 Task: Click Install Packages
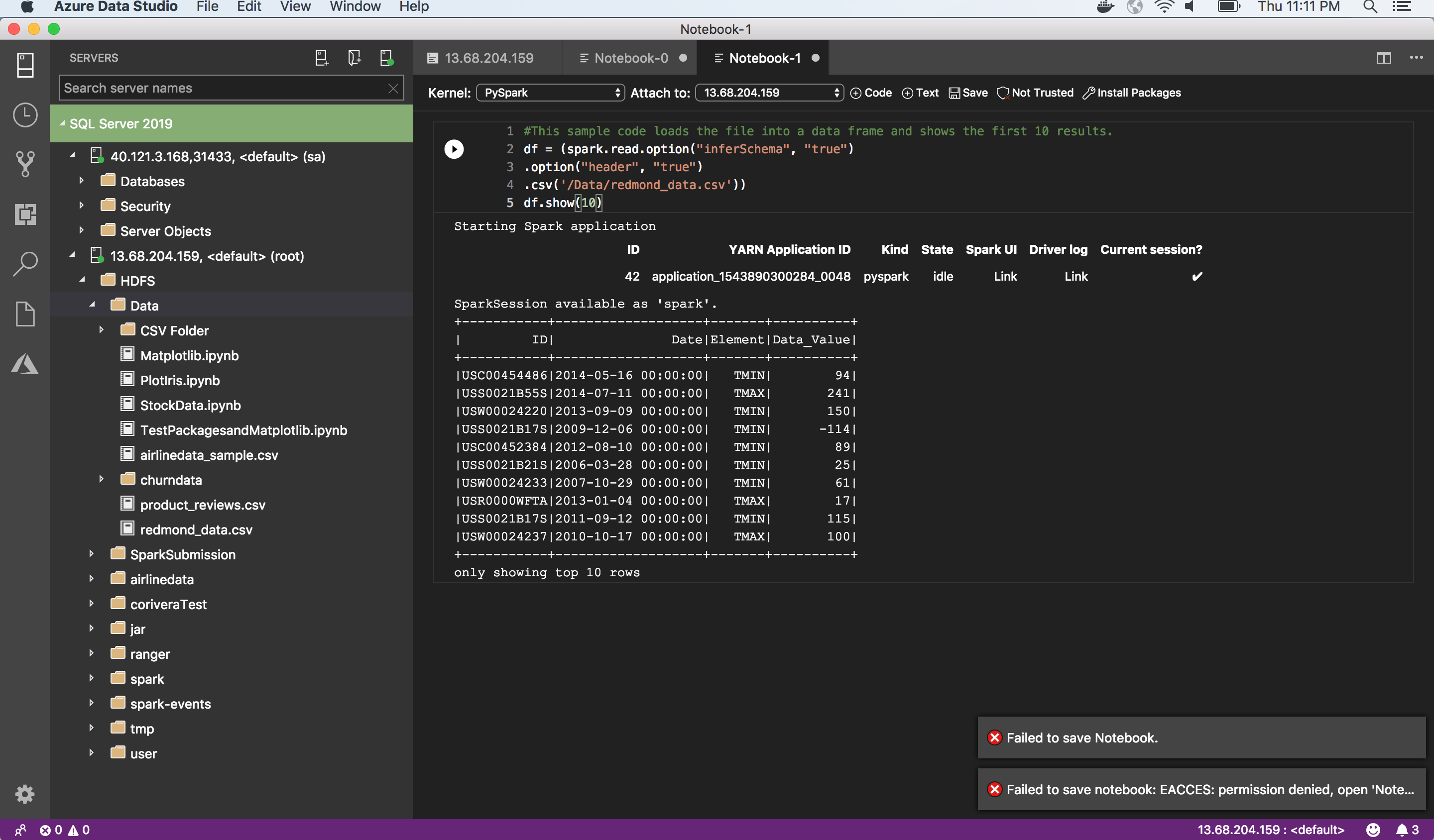point(1132,92)
